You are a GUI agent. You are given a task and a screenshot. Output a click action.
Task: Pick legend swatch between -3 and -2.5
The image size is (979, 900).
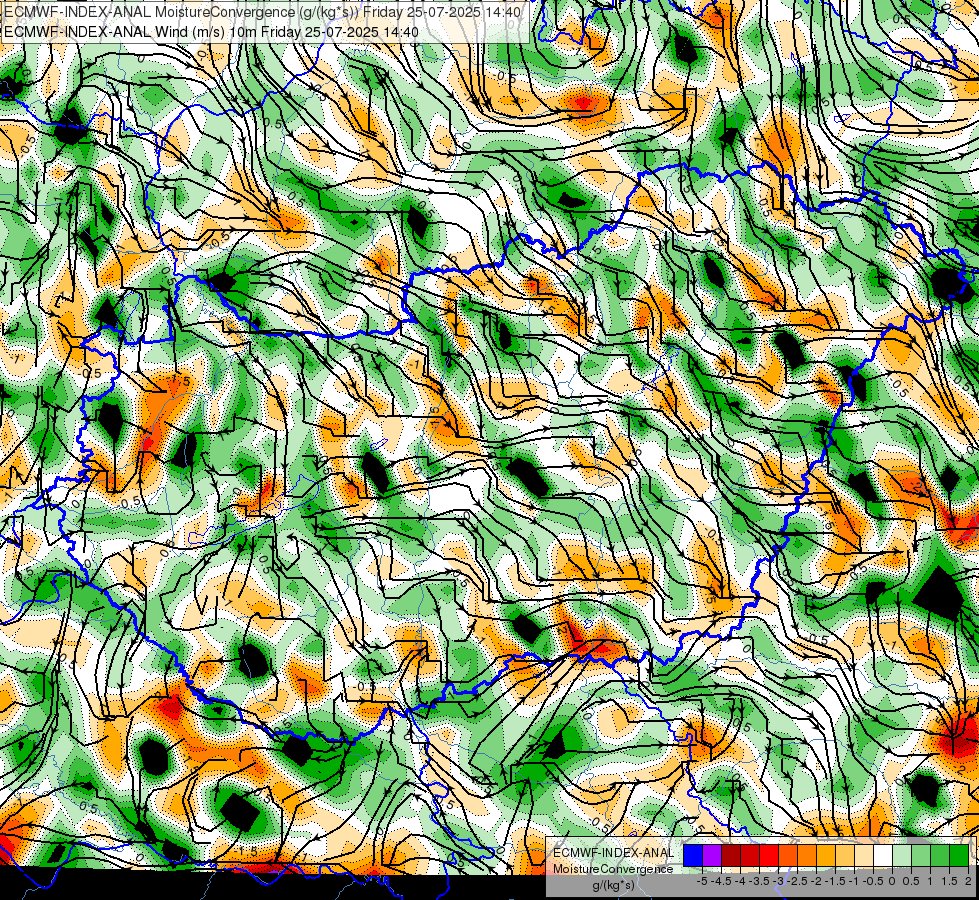[788, 856]
